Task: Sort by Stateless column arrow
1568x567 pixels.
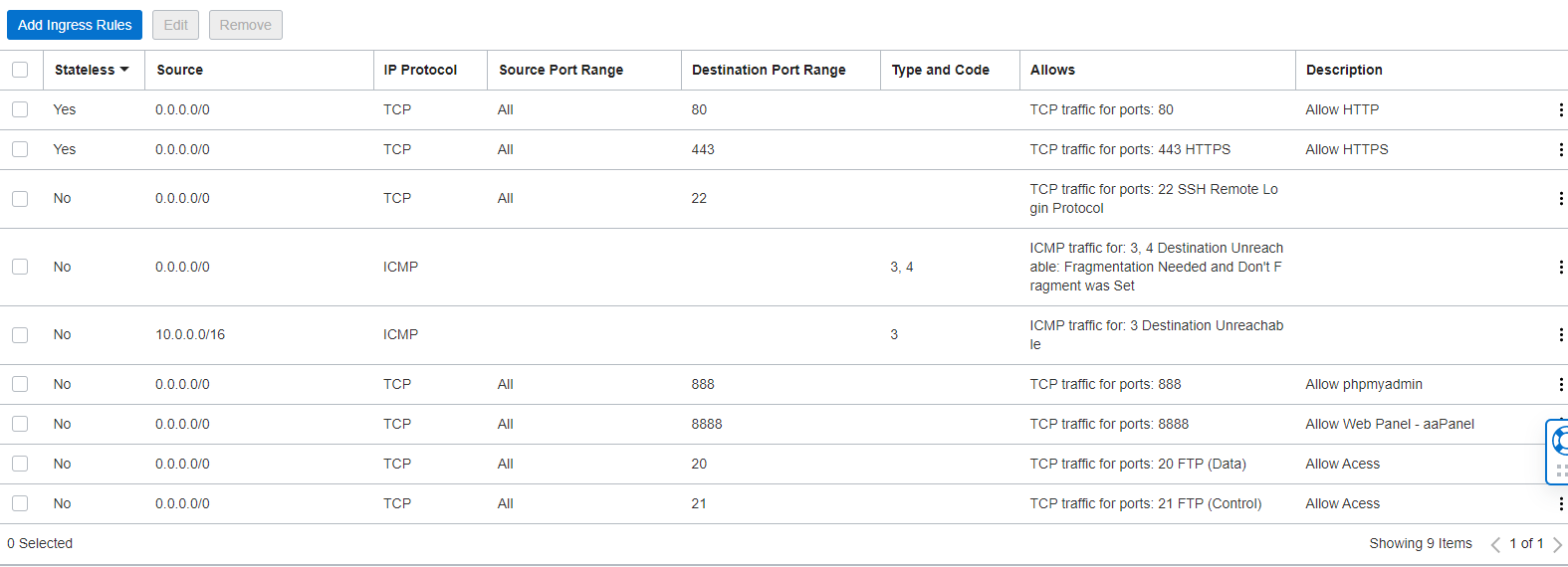Action: click(x=124, y=70)
